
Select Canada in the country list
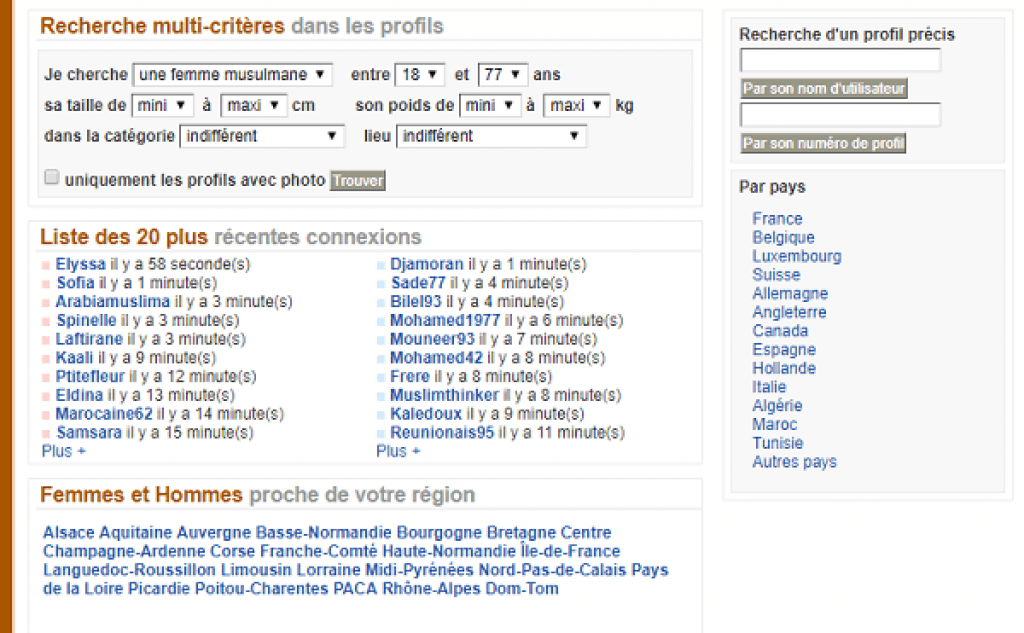pos(780,331)
